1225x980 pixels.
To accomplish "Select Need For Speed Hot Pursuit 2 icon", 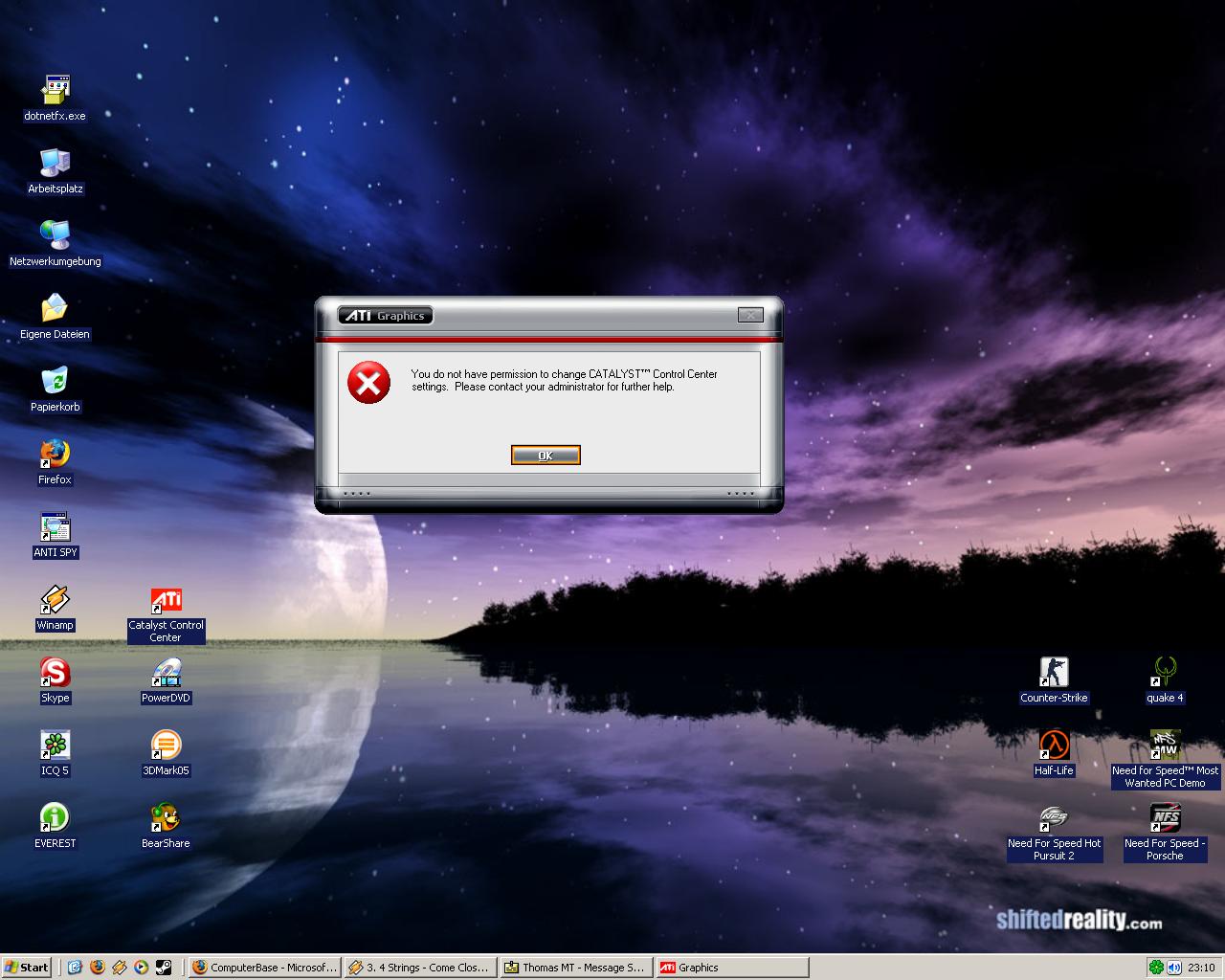I will coord(1055,833).
